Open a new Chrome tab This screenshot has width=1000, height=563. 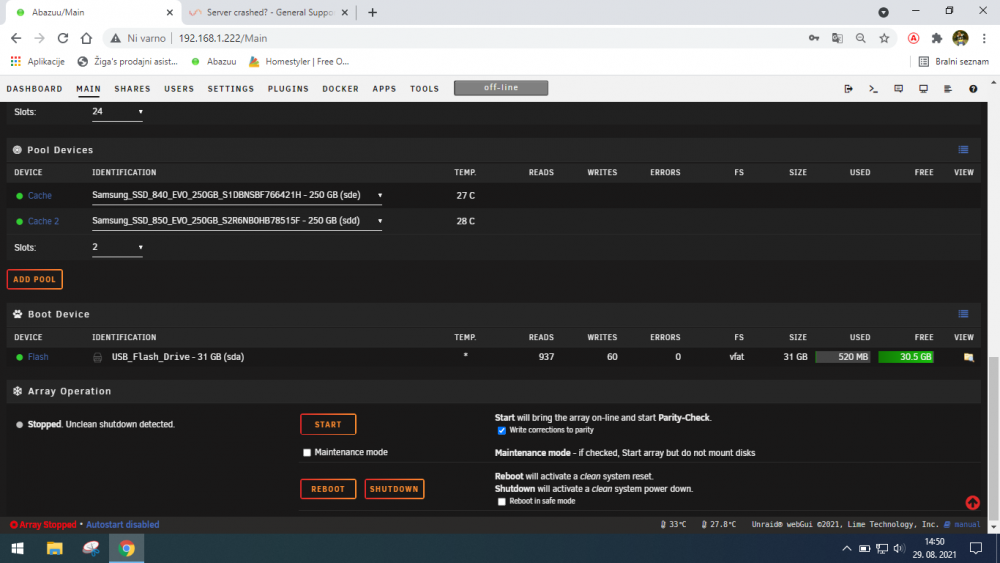click(372, 13)
